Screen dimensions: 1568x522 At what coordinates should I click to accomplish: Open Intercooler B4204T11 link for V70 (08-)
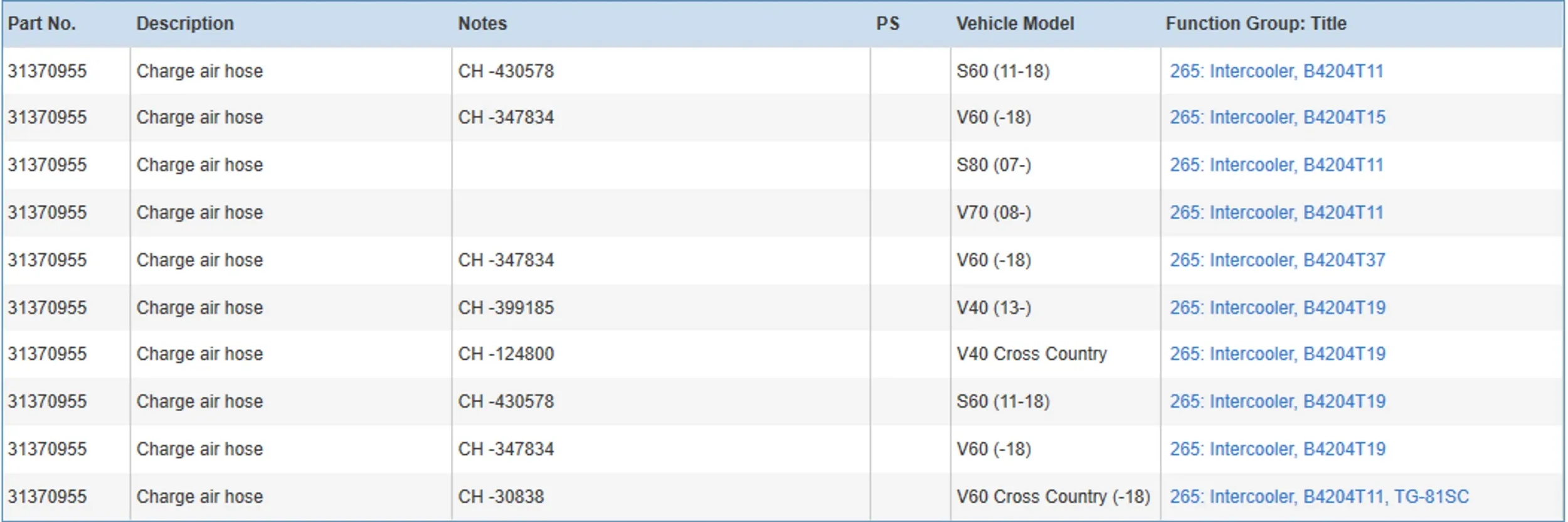[1276, 213]
